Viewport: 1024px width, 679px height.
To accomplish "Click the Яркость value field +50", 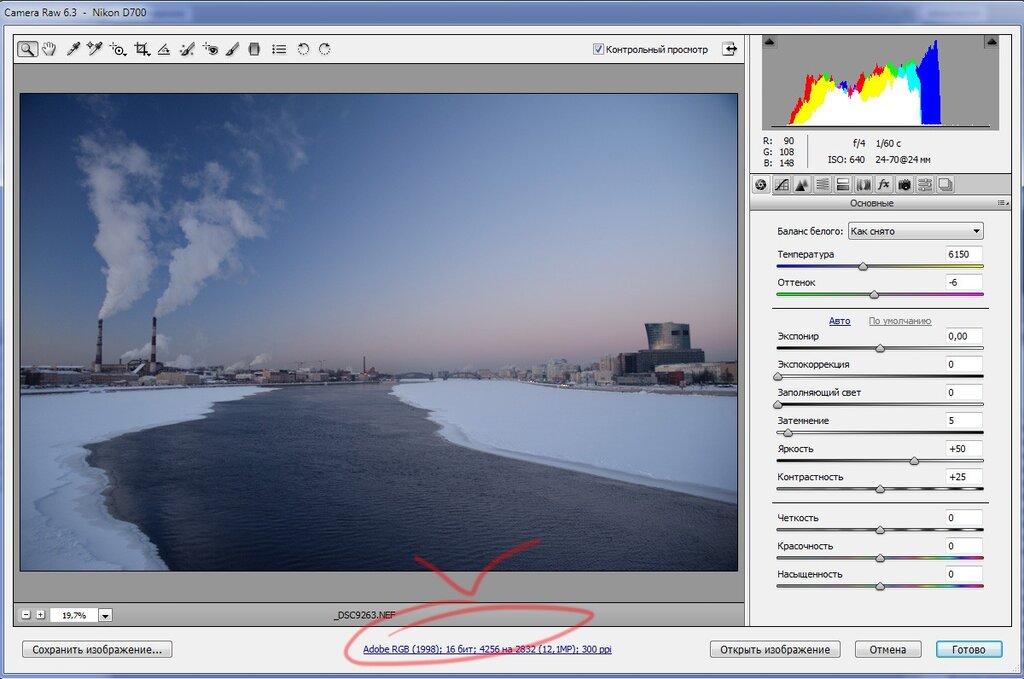I will coord(963,449).
